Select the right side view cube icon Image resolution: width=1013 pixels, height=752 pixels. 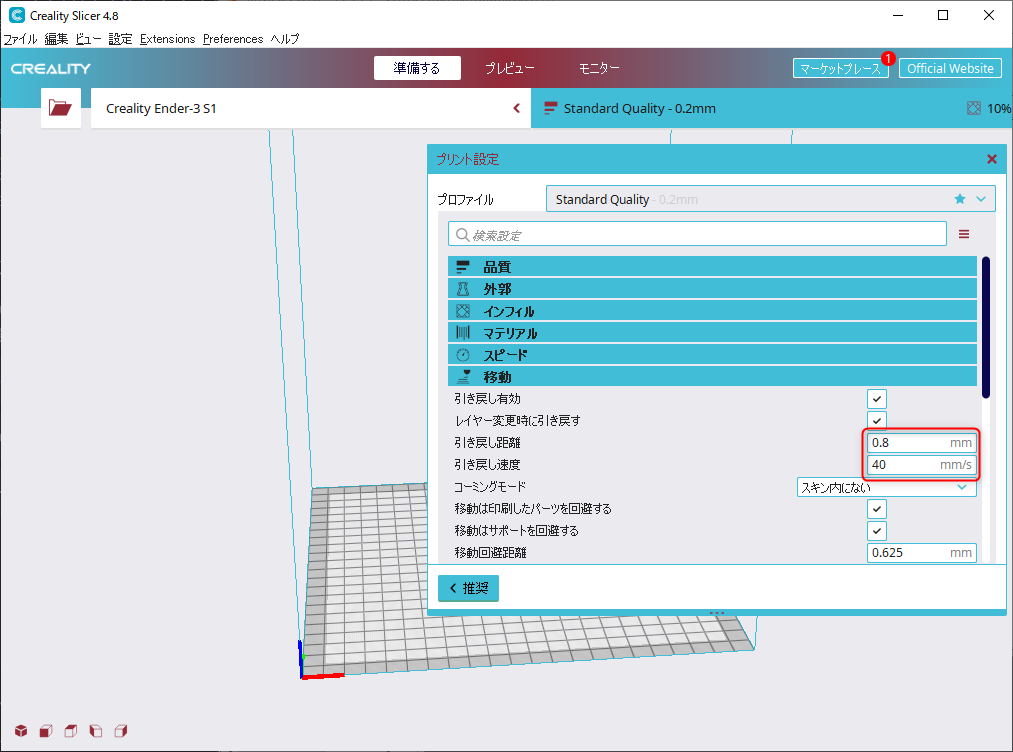[x=121, y=731]
